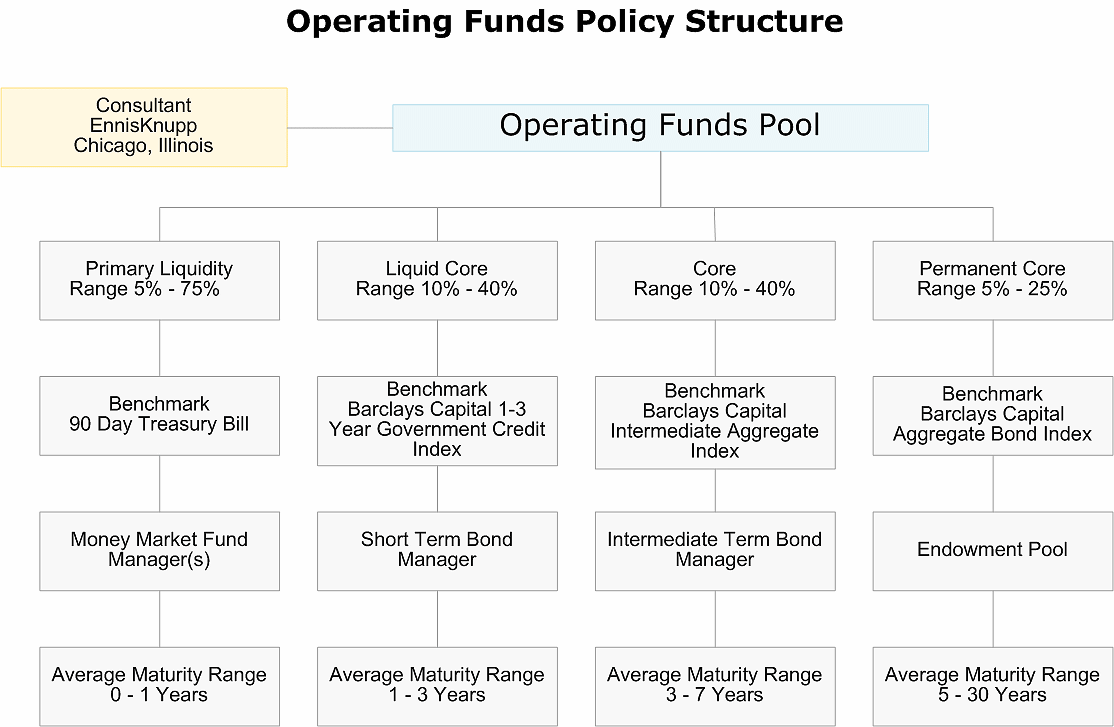Screen dimensions: 1114x727
Task: Select the Liquid Core Range box
Action: 437,280
